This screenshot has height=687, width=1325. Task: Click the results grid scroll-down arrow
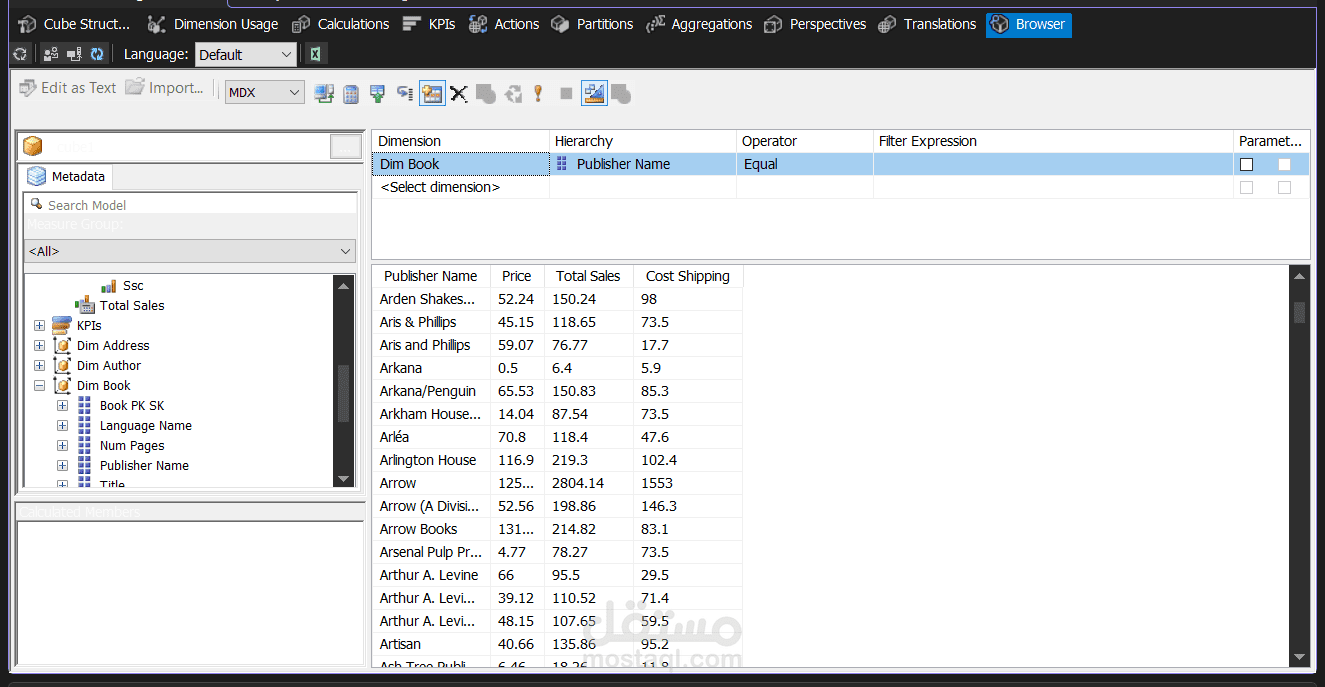[x=1300, y=657]
